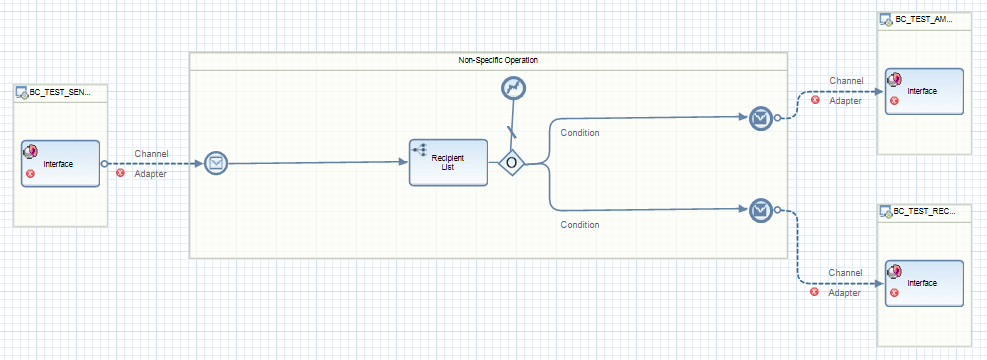Click the BC_TEST_AM pool header icon
Viewport: 987px width, 360px height.
886,21
